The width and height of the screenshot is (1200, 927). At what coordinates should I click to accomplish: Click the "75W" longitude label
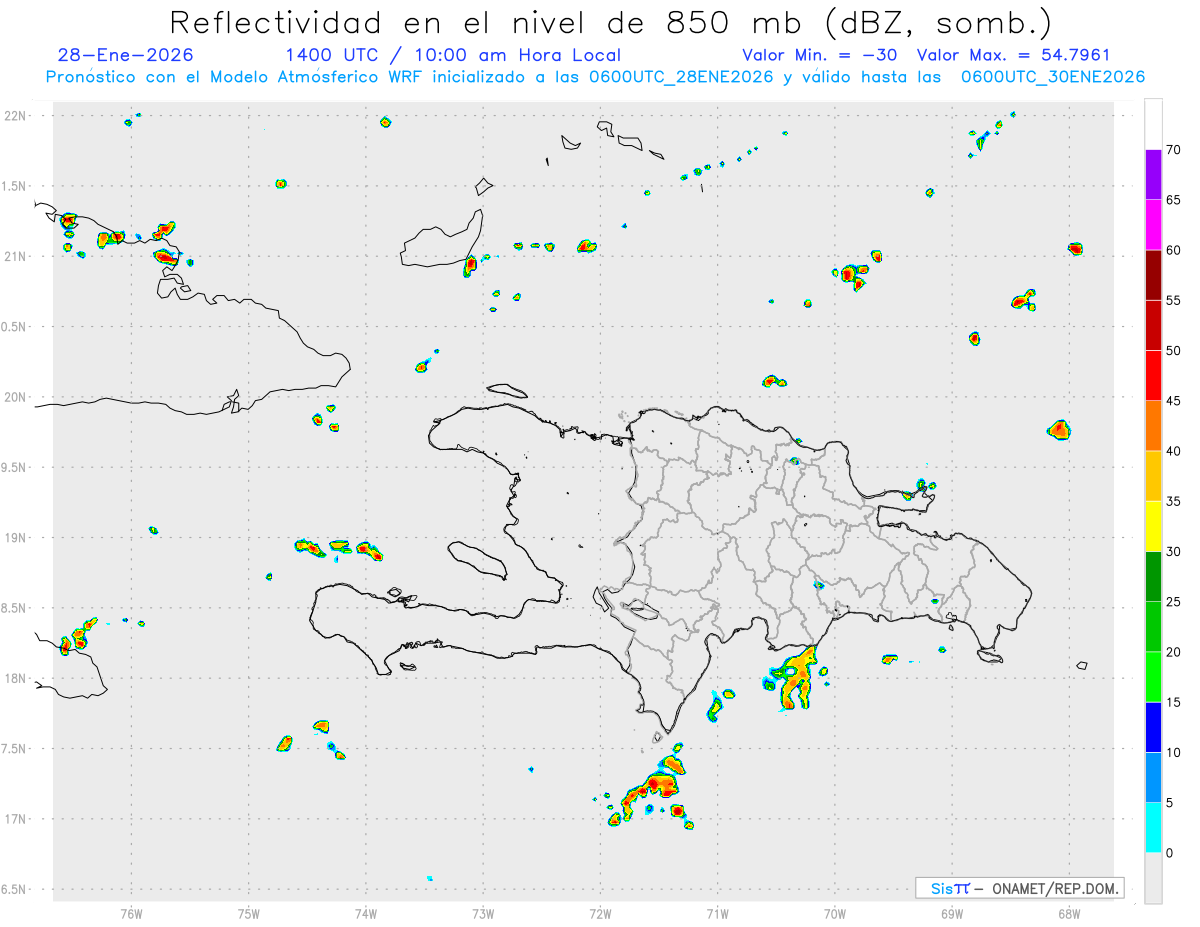248,913
